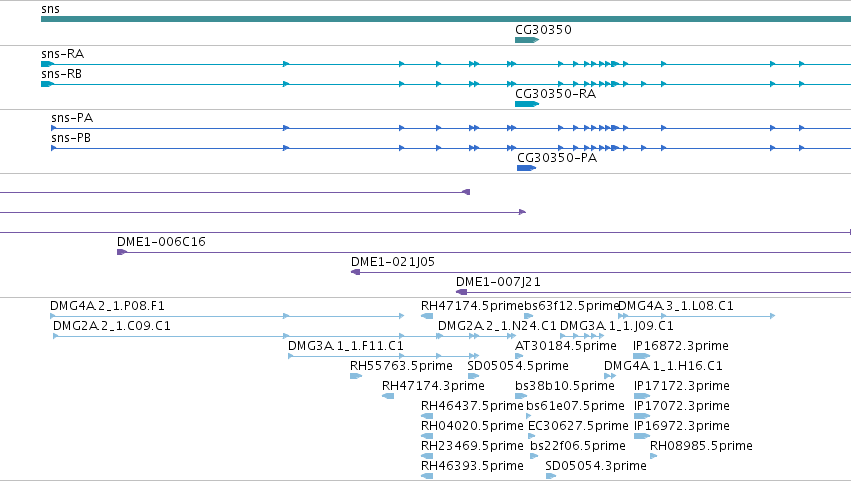
Task: Click the purple start arrow of DME1-007J21
Action: click(461, 292)
